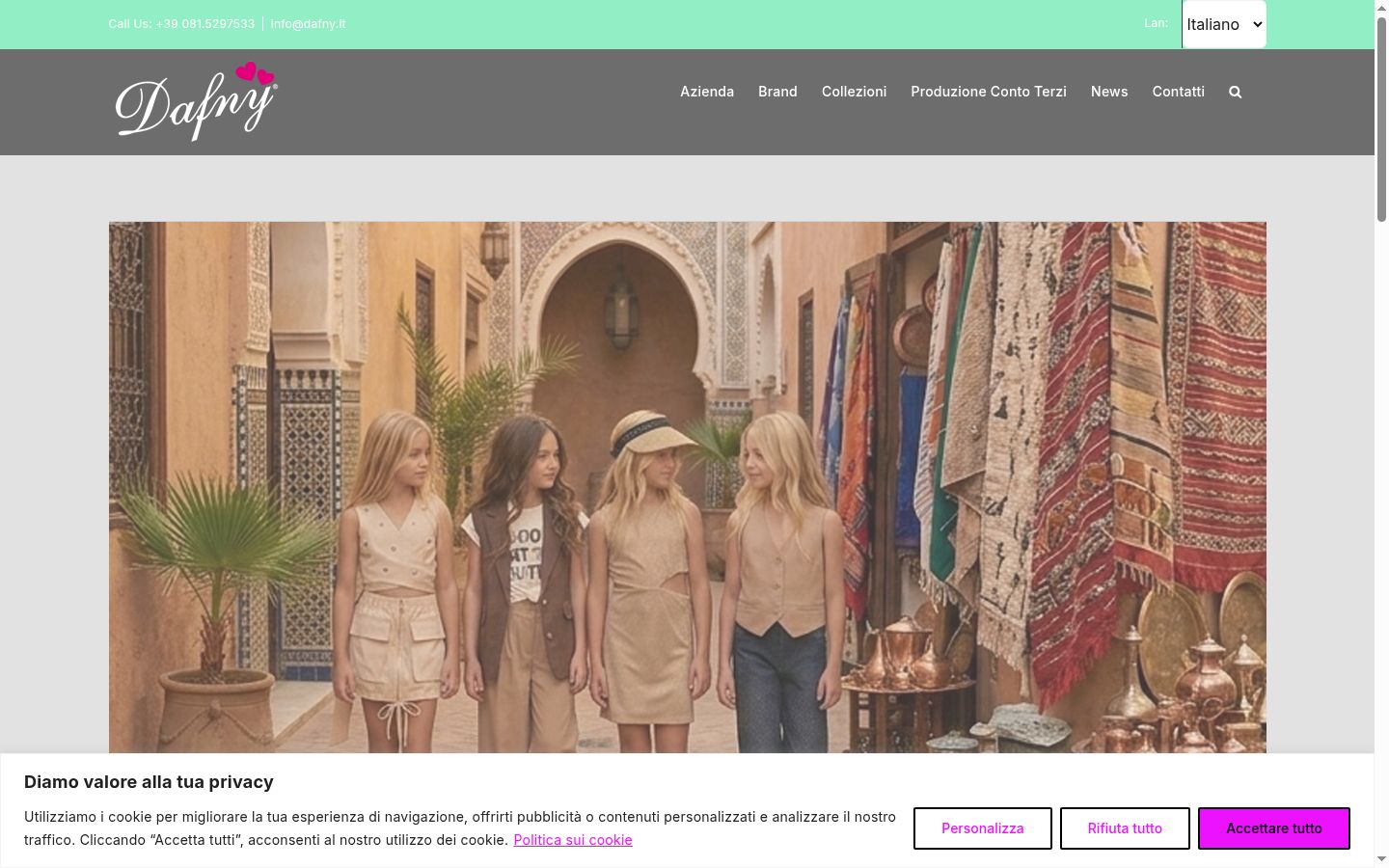This screenshot has width=1389, height=868.
Task: Open the Brand menu item
Action: (777, 92)
